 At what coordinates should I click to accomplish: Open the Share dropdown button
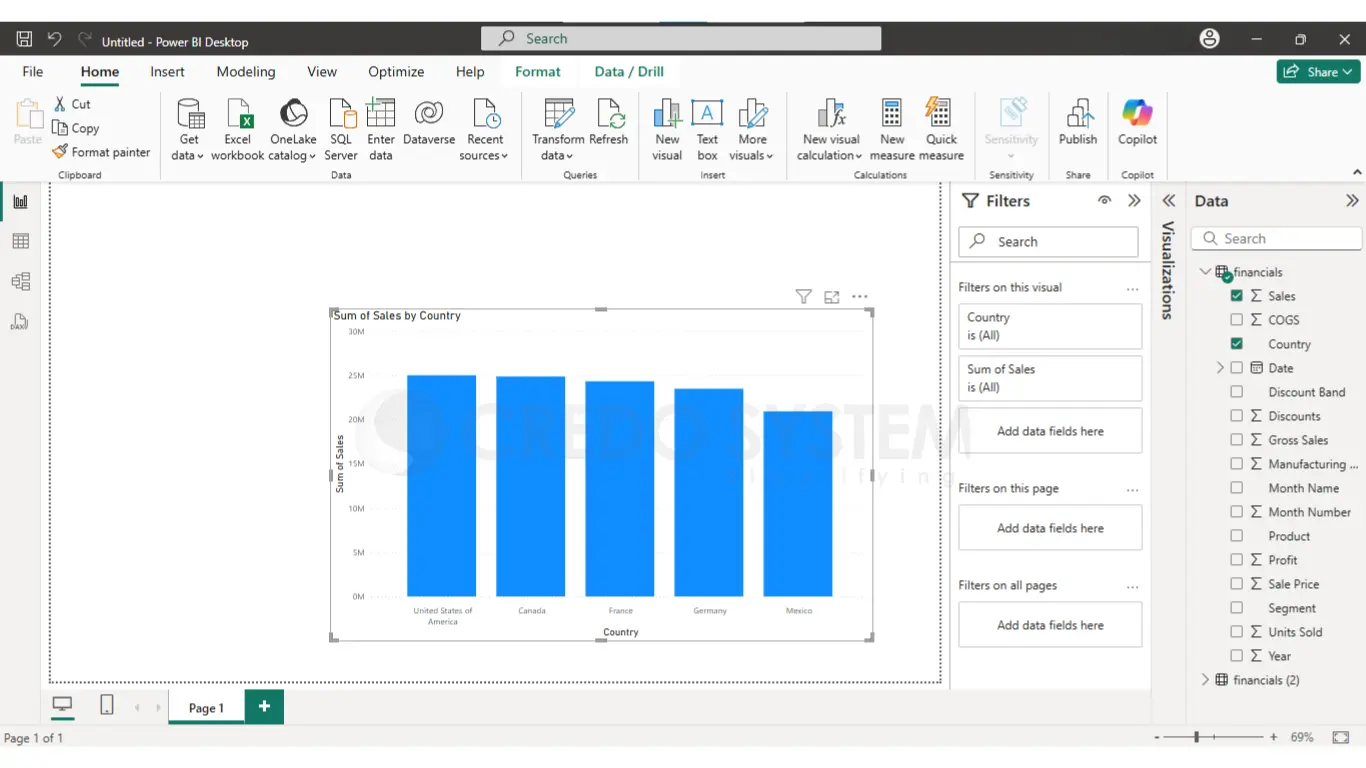pyautogui.click(x=1318, y=72)
